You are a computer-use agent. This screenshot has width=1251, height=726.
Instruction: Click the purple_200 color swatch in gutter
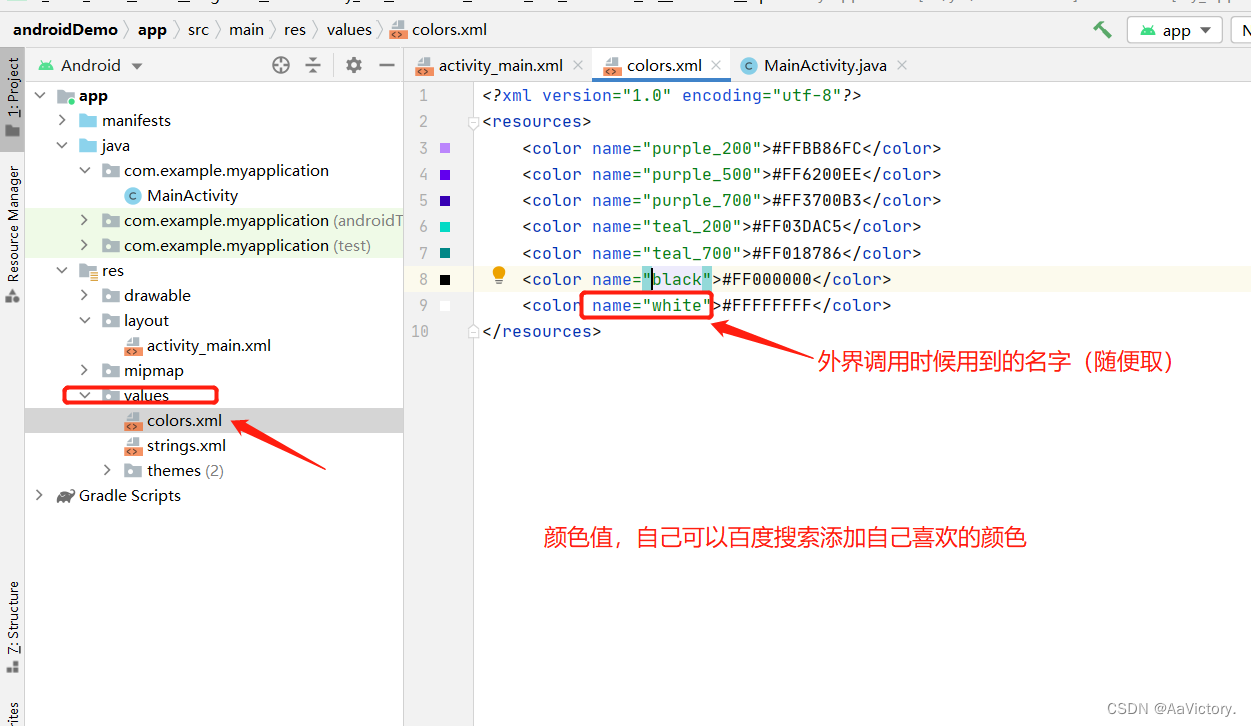pos(445,148)
